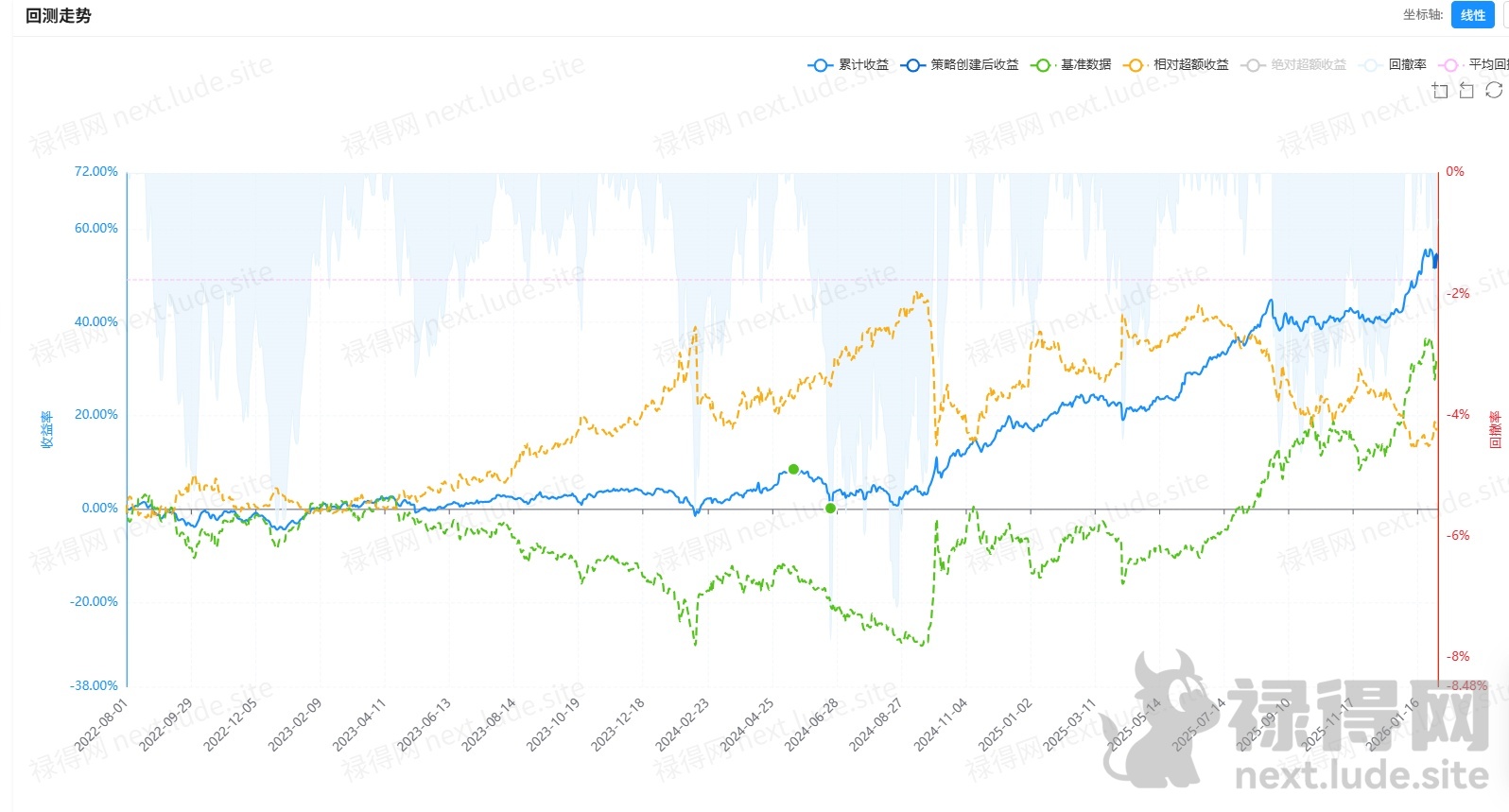Click the 策略创建后收益 legend label text
The width and height of the screenshot is (1509, 812).
pyautogui.click(x=975, y=65)
